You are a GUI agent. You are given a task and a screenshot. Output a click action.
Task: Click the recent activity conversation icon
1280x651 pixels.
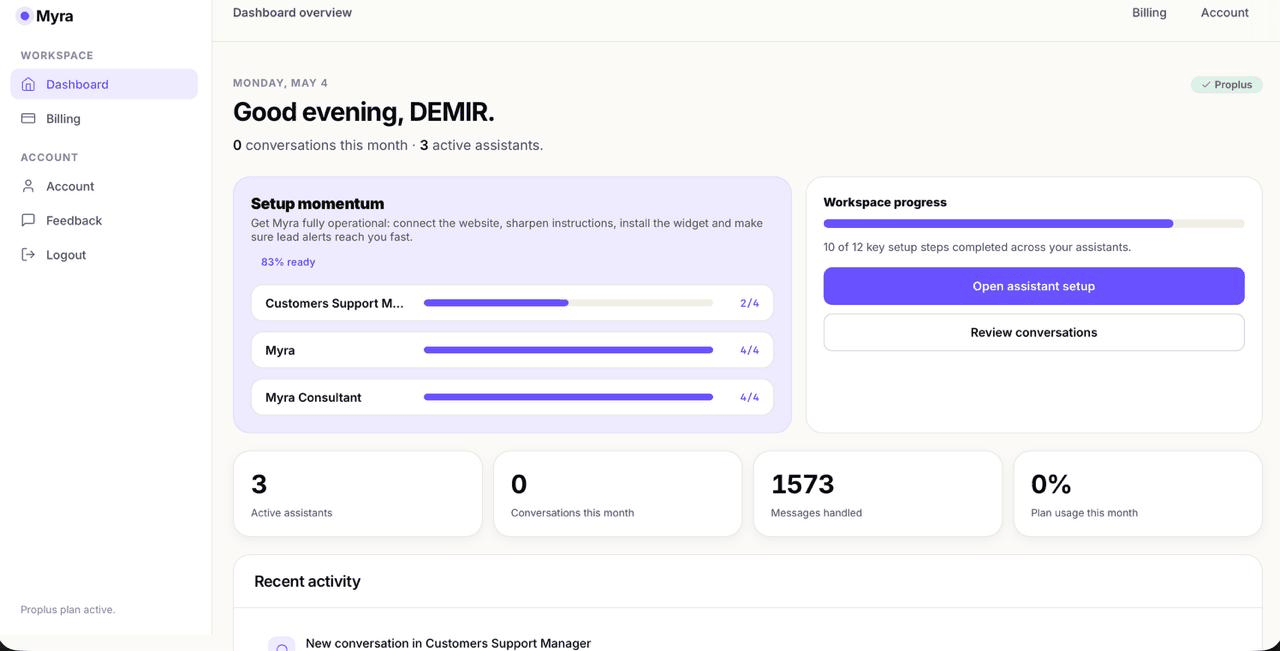(282, 645)
